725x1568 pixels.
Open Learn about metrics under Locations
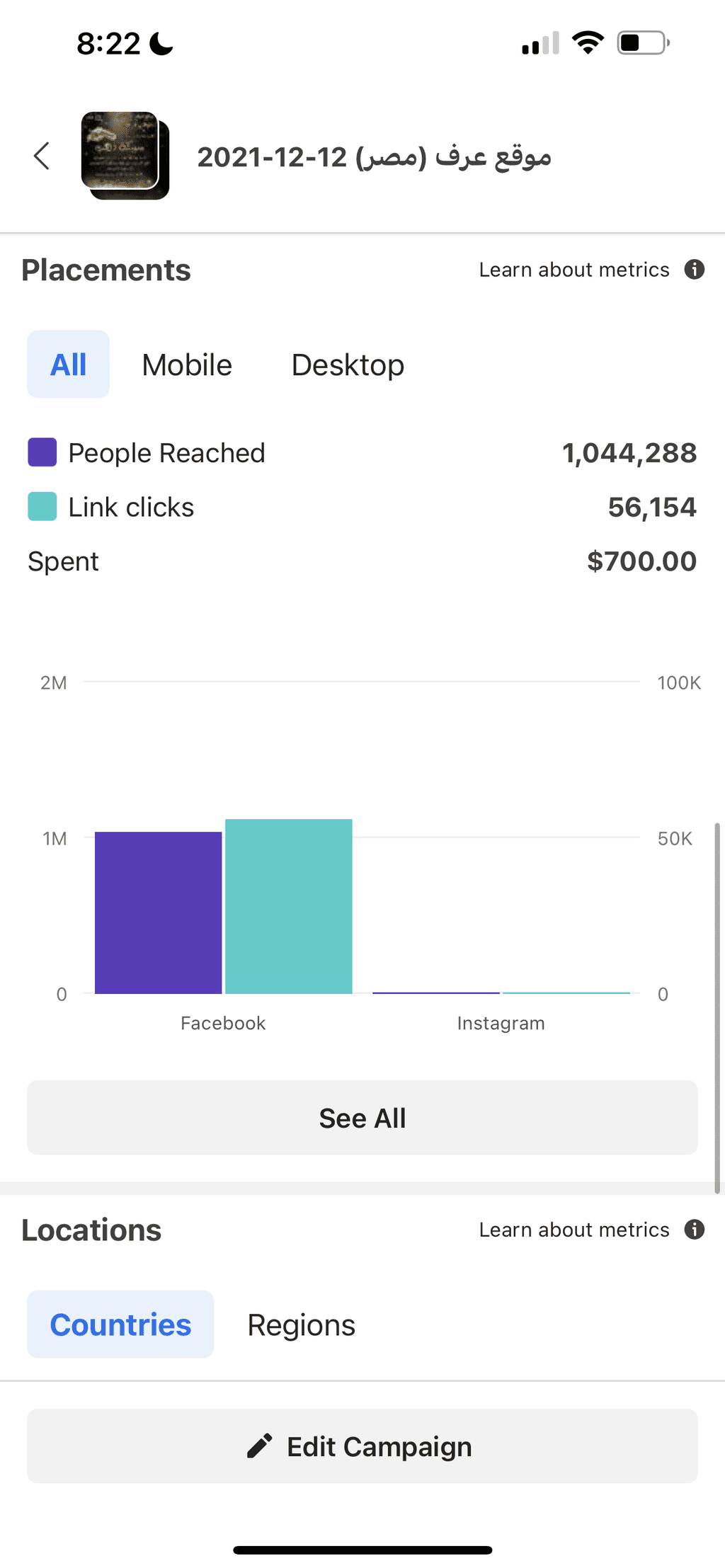pos(574,1230)
